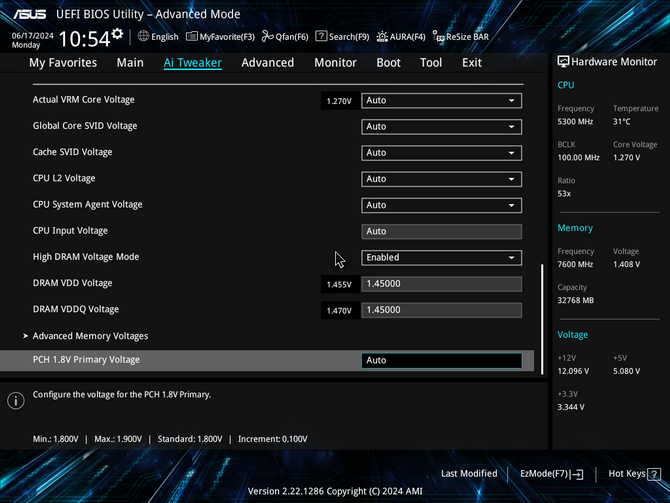Go to the Monitor tab

335,63
